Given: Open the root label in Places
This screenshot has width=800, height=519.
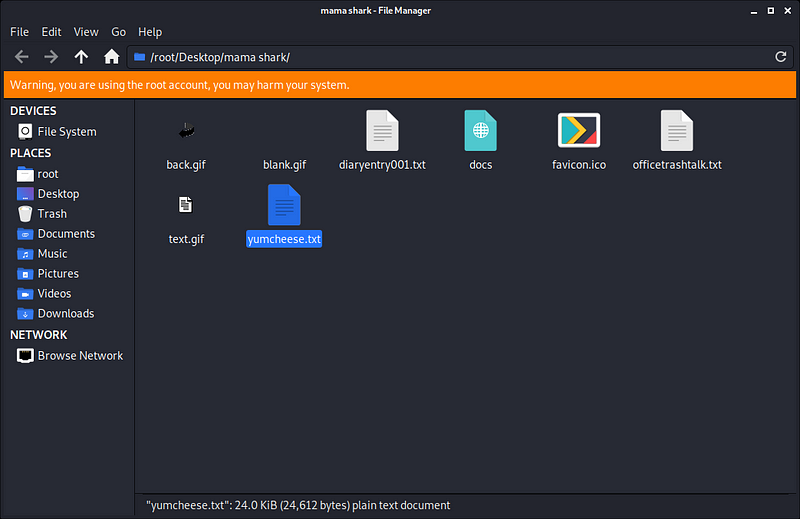Looking at the screenshot, I should (48, 174).
